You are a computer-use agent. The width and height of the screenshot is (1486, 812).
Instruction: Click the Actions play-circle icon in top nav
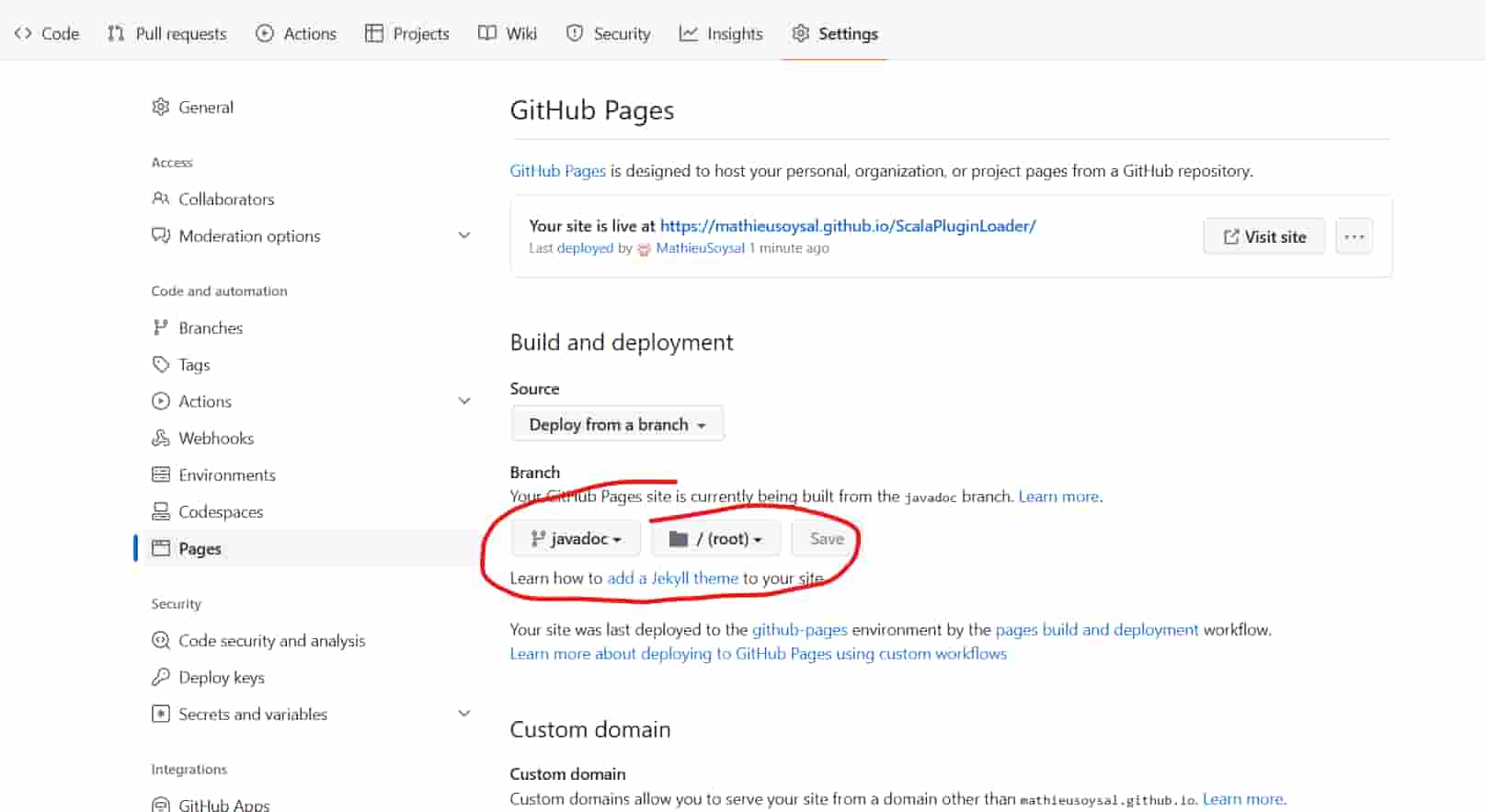(x=265, y=34)
